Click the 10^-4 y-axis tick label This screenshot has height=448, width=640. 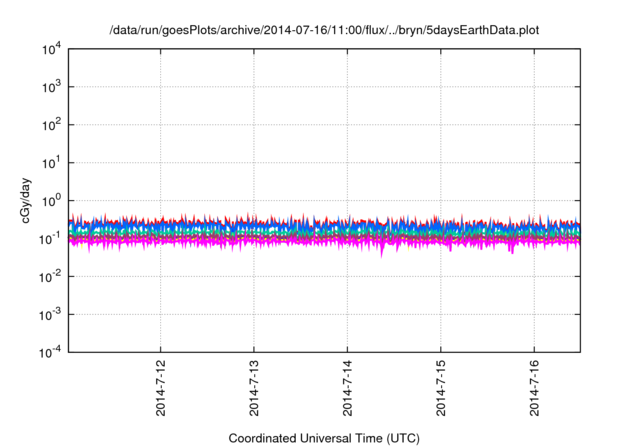pyautogui.click(x=50, y=352)
